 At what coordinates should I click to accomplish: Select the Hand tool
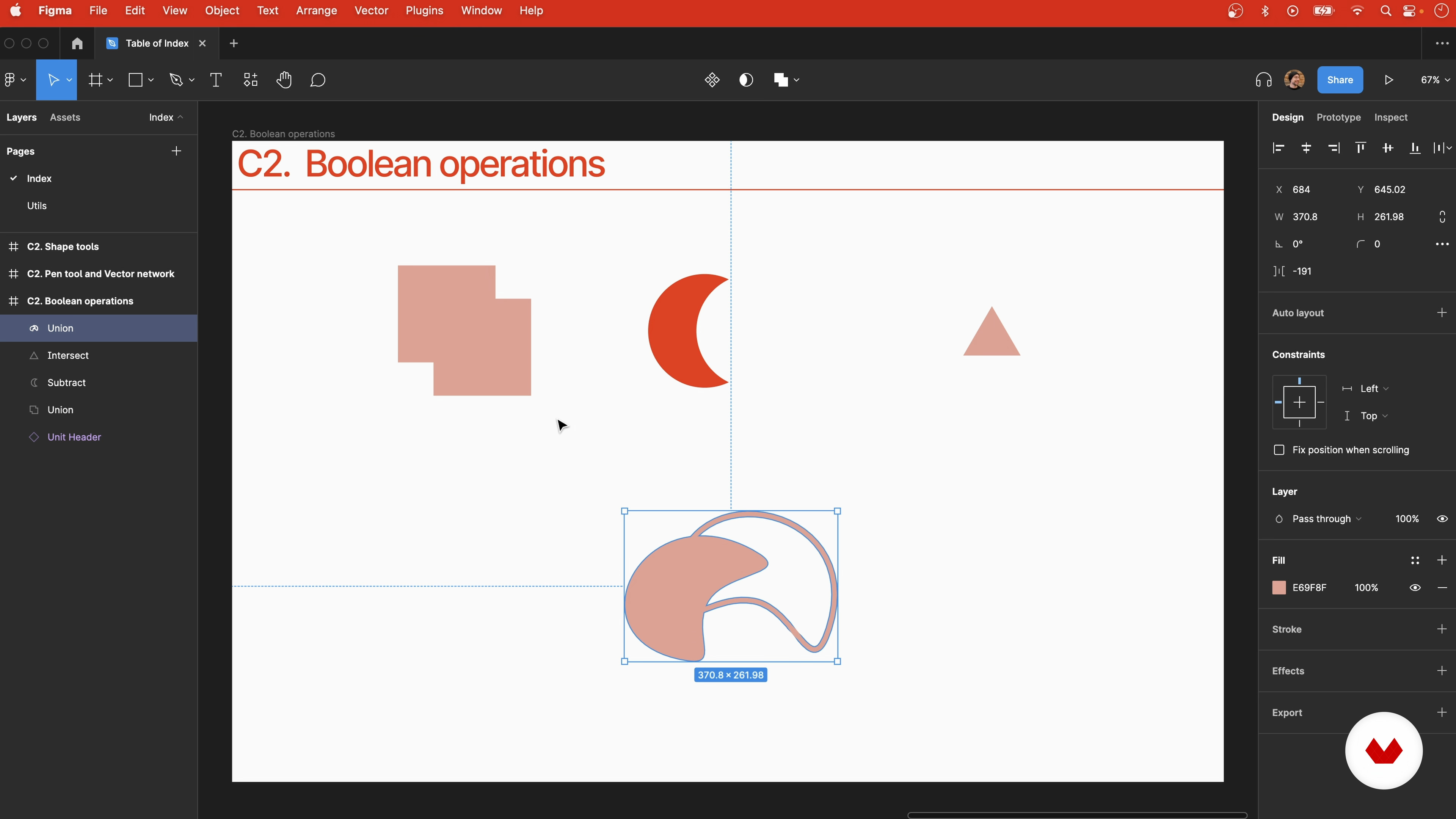(x=284, y=80)
